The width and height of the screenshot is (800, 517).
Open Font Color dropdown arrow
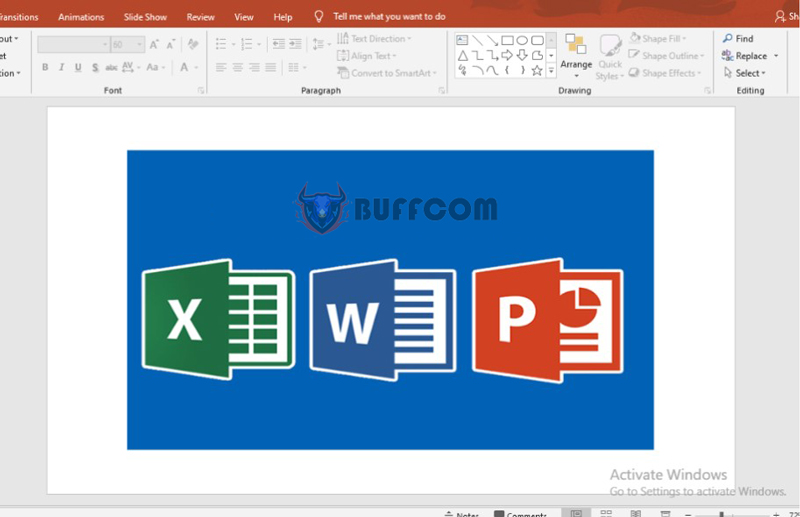tap(196, 67)
